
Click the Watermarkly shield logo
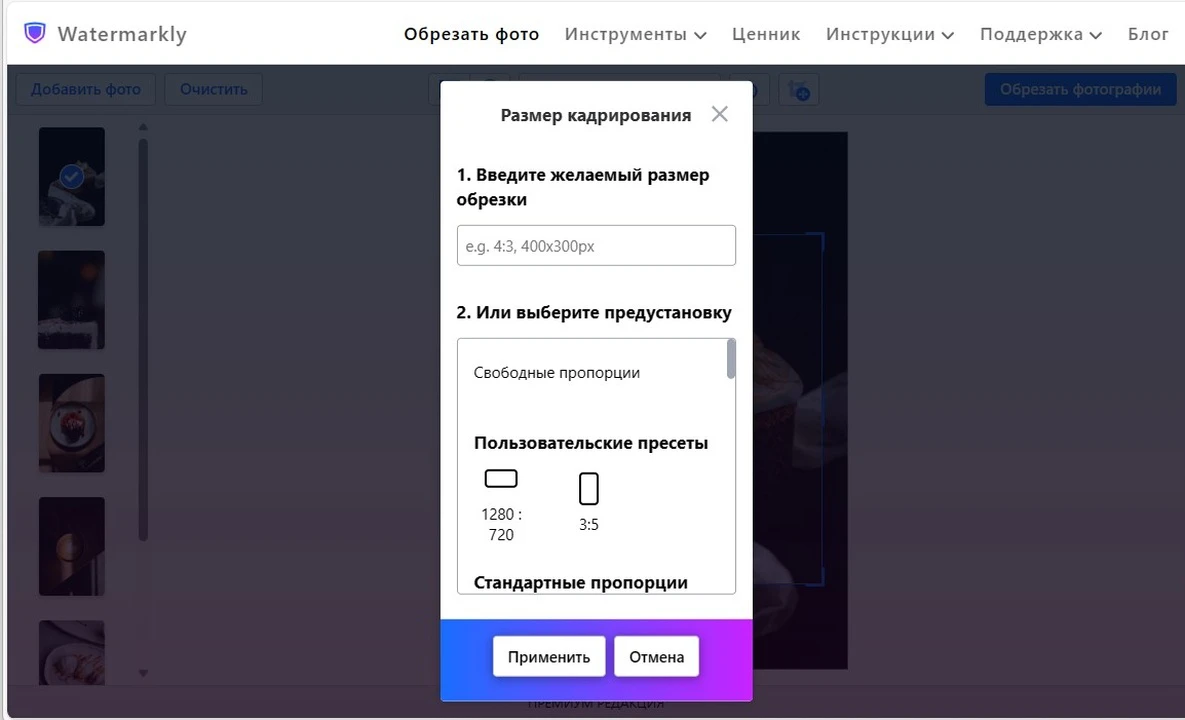tap(35, 33)
